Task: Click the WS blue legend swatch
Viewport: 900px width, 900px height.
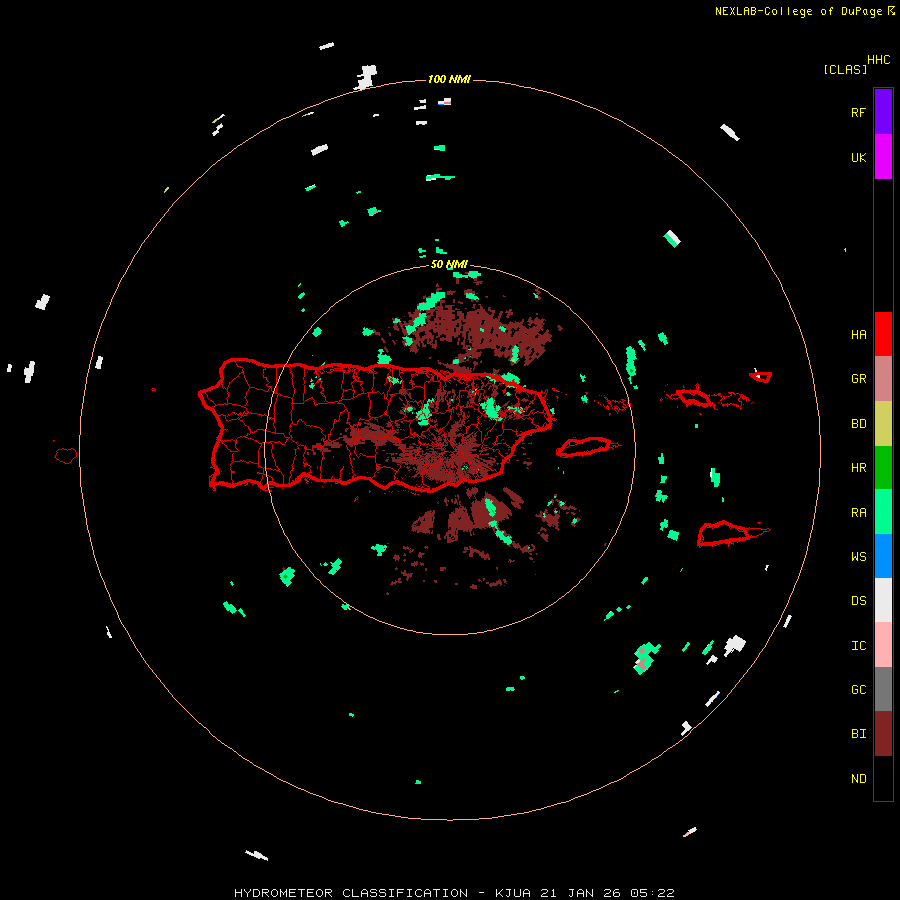Action: (x=883, y=556)
